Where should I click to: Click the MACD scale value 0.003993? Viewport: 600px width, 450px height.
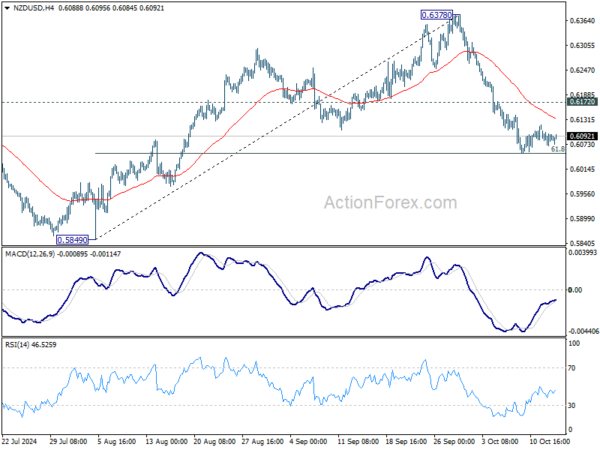tap(583, 253)
